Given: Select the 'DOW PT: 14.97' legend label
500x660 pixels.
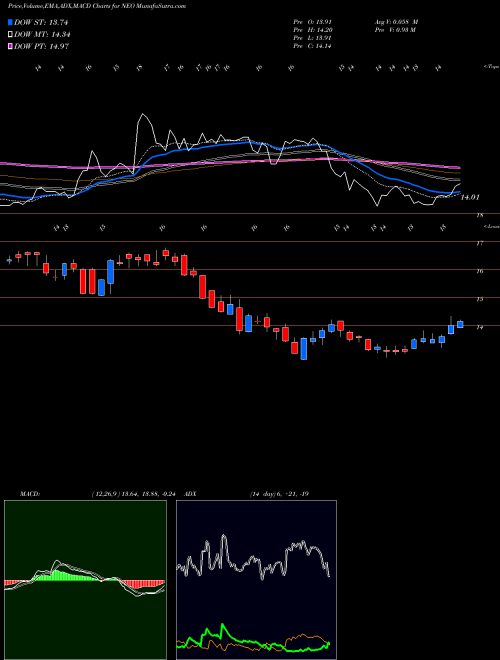Looking at the screenshot, I should [x=42, y=47].
